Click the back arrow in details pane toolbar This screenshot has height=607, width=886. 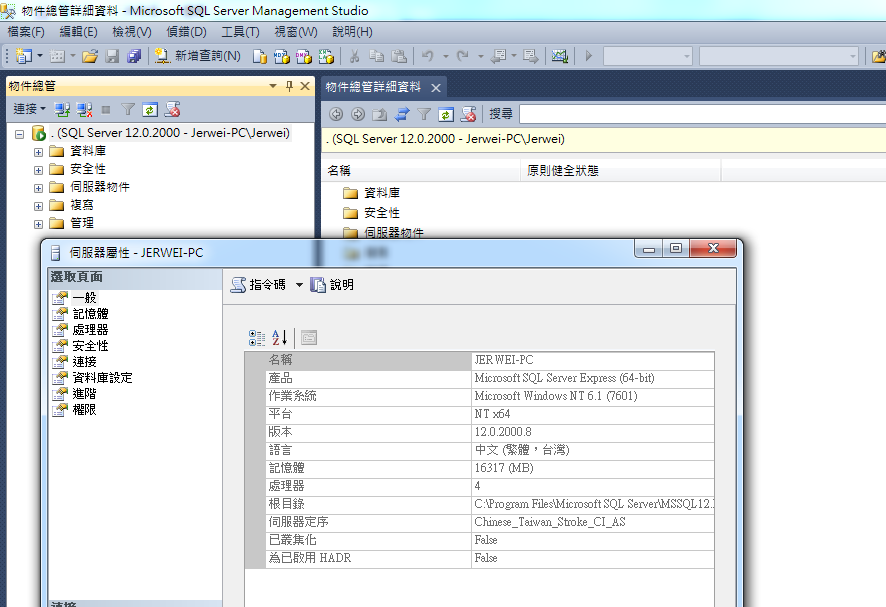coord(336,114)
